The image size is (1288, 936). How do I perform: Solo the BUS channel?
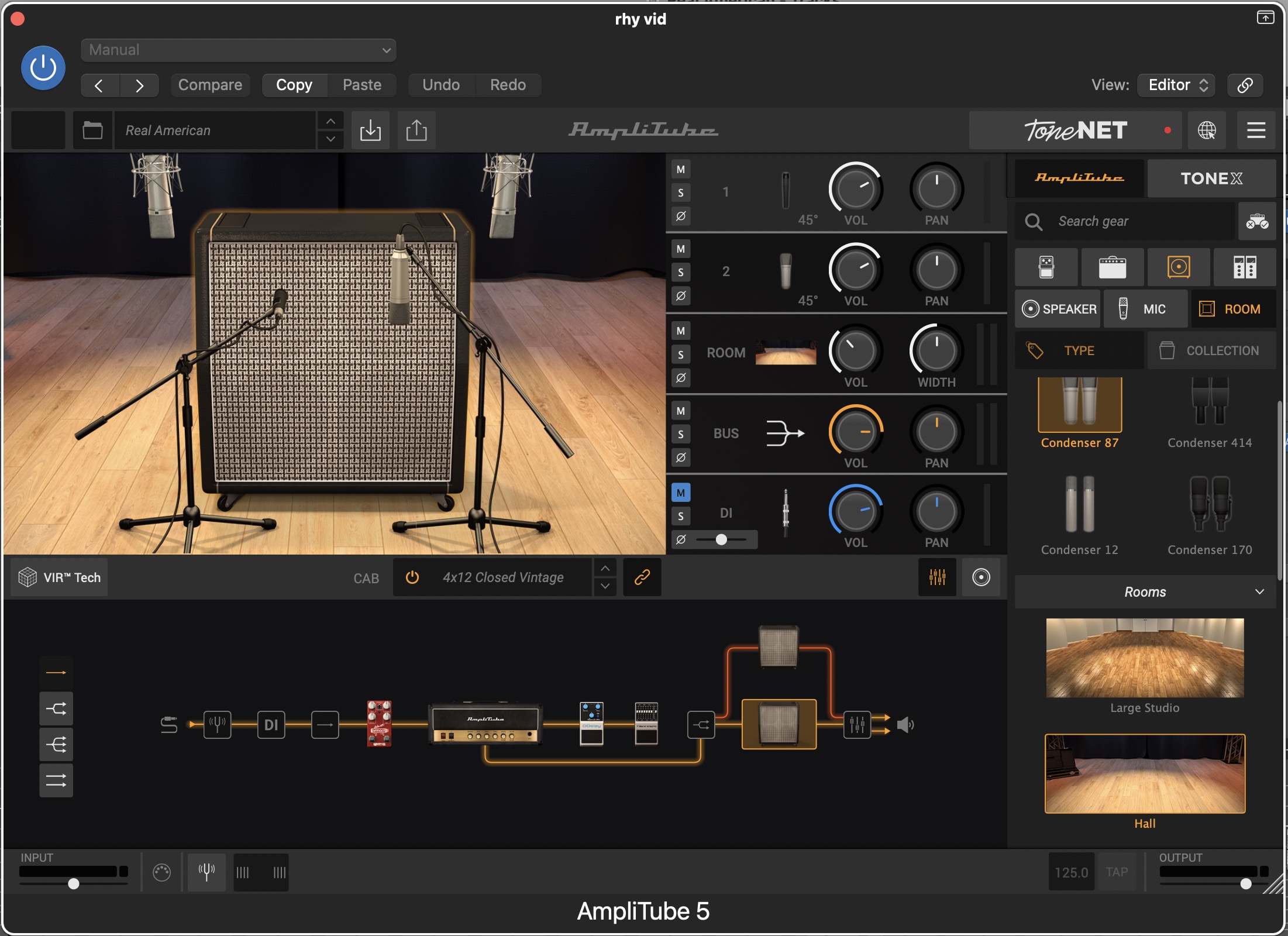(681, 435)
